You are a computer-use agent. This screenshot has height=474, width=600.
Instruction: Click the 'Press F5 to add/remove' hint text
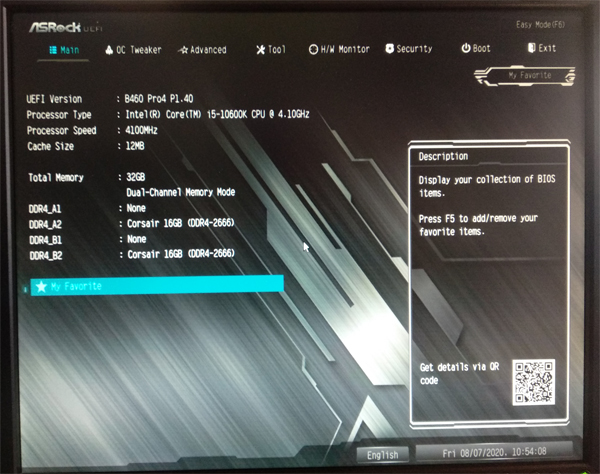point(478,225)
